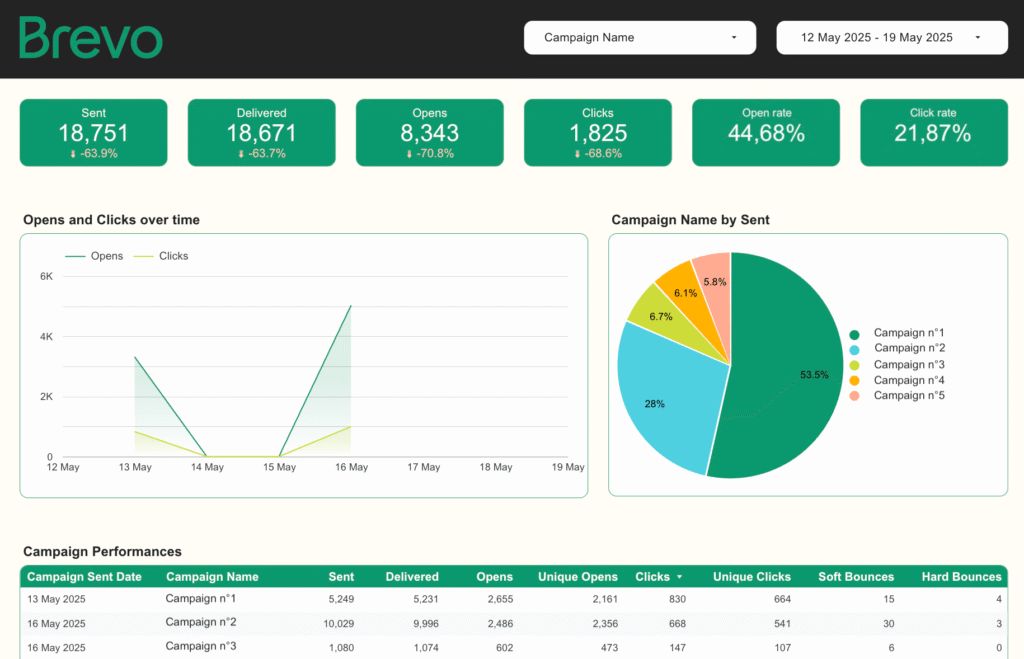Screen dimensions: 1024x659
Task: Select the Open rate KPI card
Action: click(765, 132)
